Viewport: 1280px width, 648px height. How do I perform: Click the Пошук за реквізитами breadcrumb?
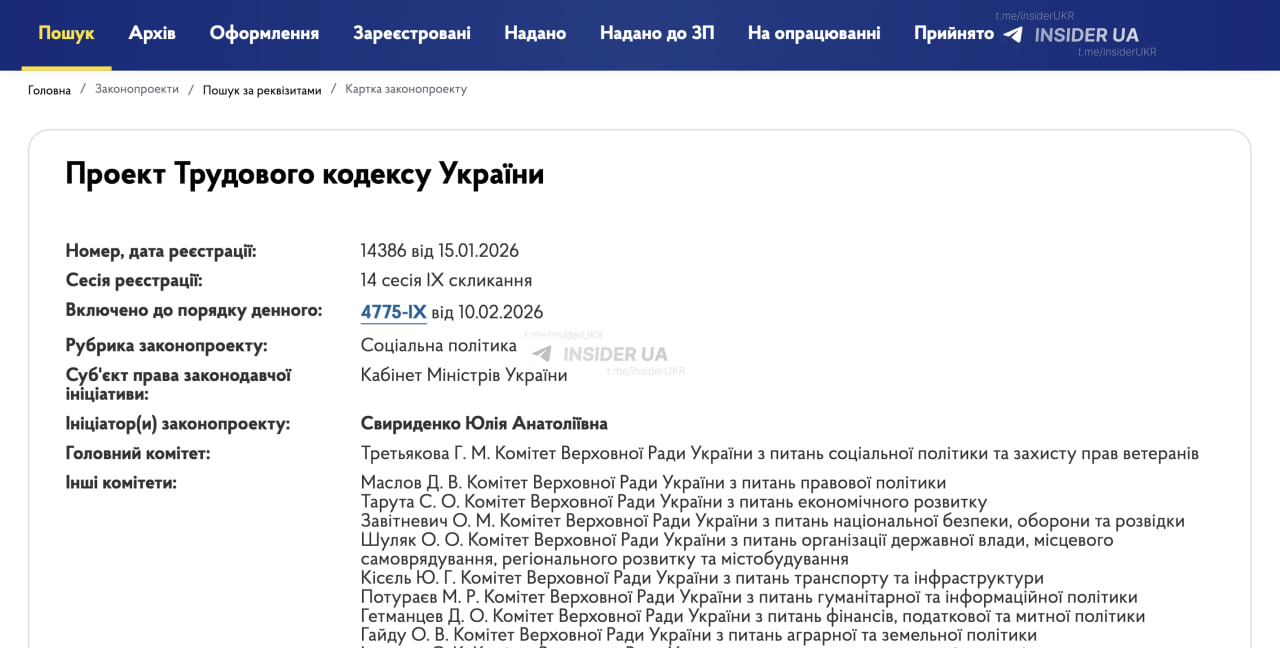260,89
